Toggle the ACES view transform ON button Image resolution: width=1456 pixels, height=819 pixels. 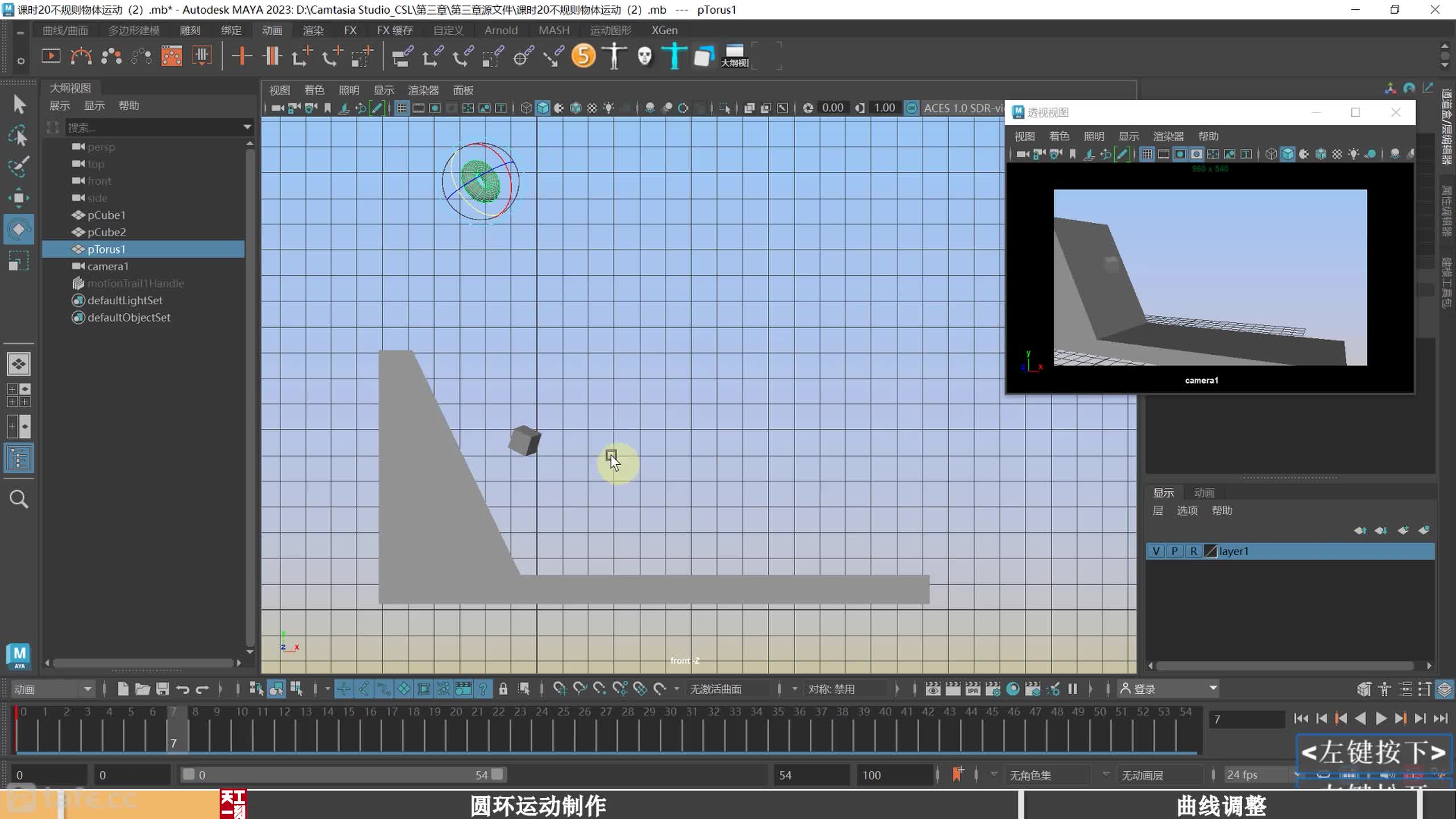coord(911,108)
